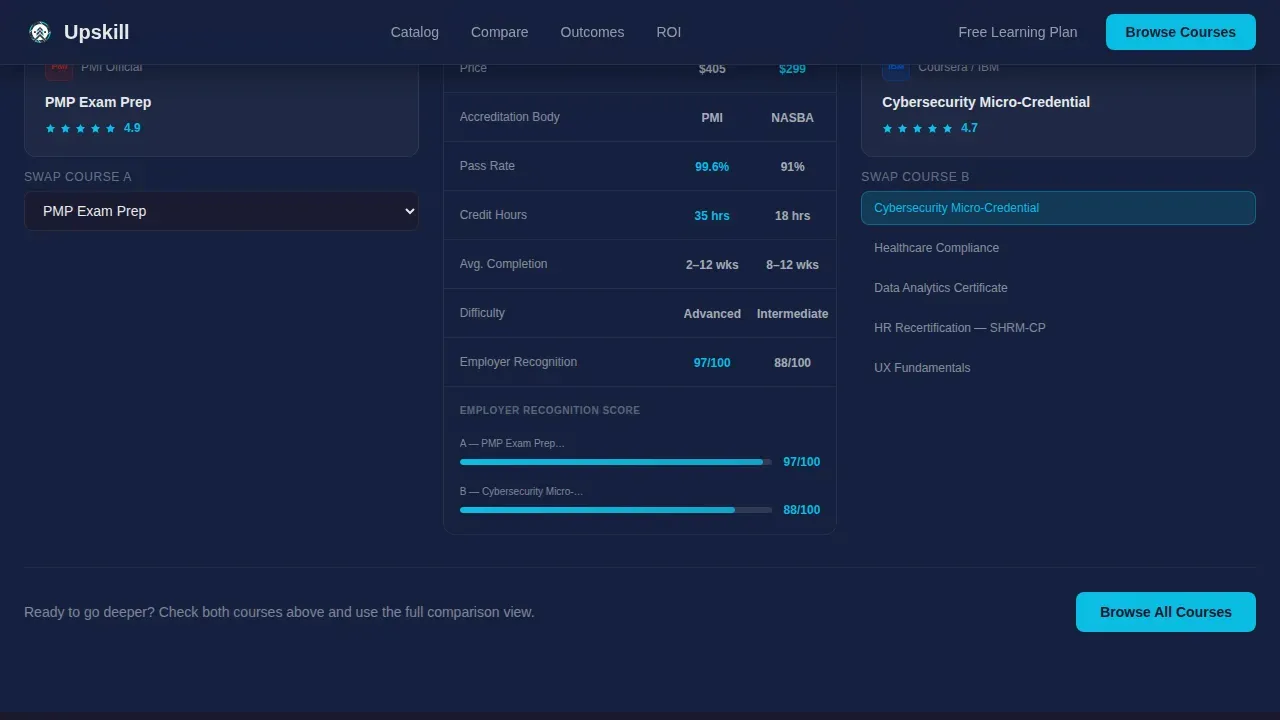Select Cybersecurity Micro-Credential in Swap Course B
Screen dimensions: 1280x720
click(1058, 208)
